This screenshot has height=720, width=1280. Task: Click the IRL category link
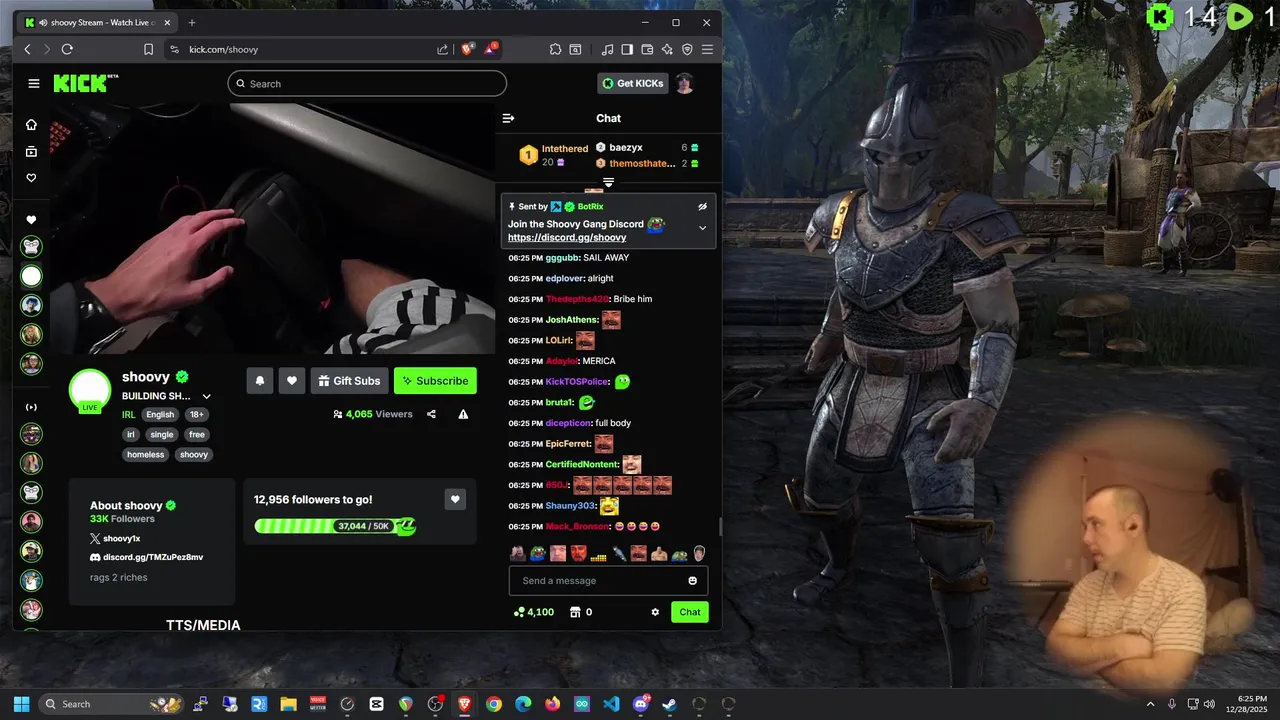click(128, 415)
